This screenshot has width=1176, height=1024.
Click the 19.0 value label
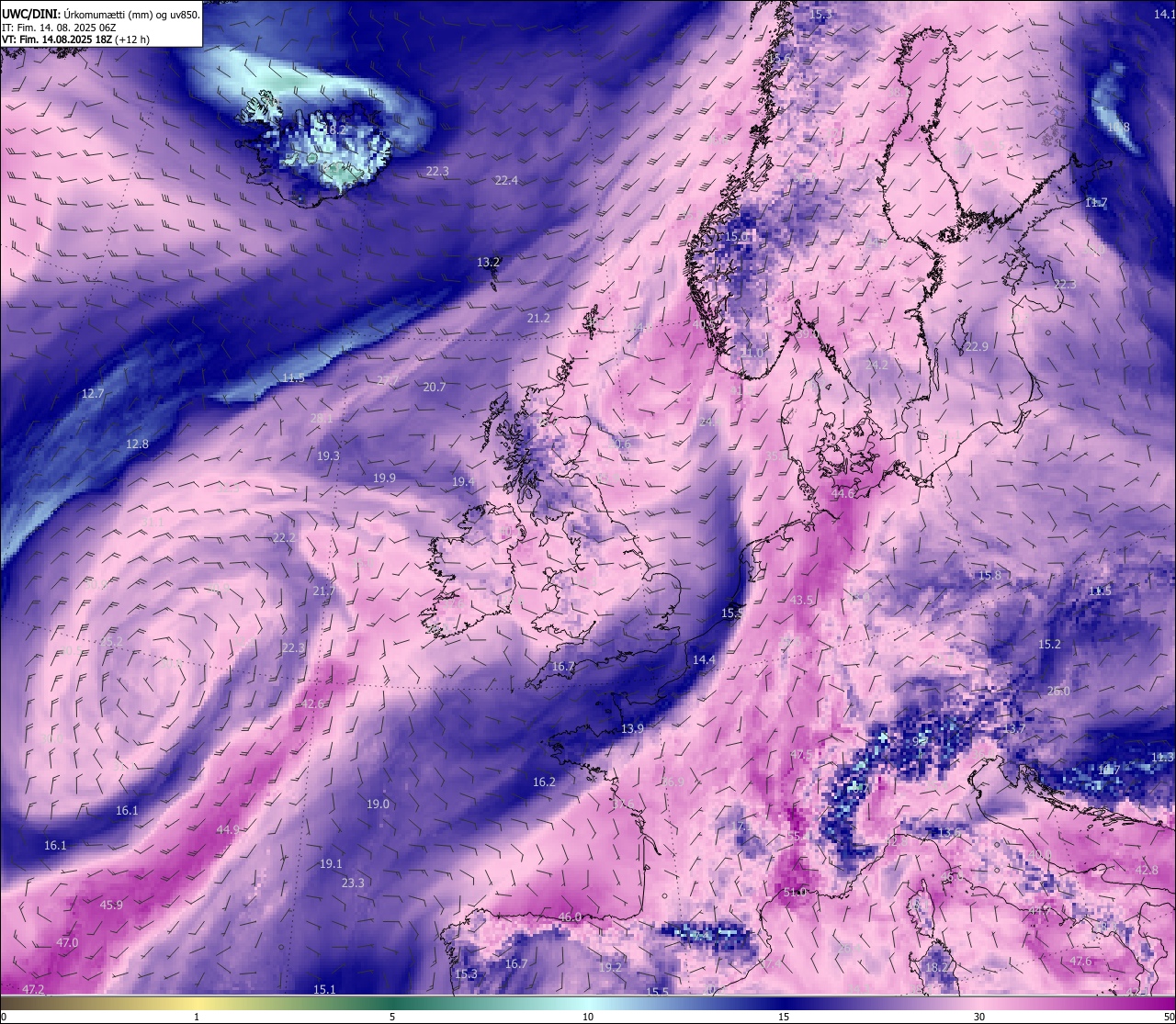click(x=378, y=804)
